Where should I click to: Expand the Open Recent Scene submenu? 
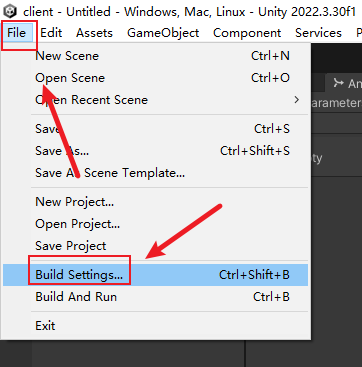coord(155,100)
